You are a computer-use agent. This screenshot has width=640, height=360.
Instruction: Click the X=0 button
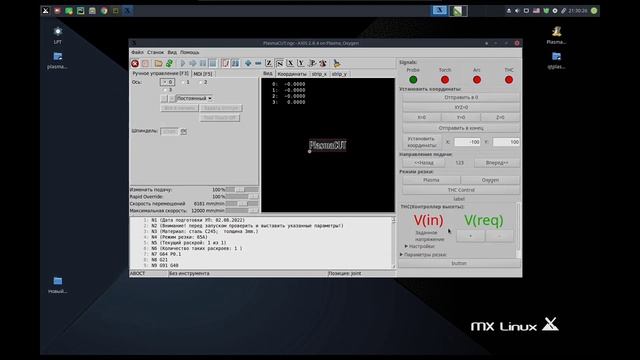(x=422, y=117)
